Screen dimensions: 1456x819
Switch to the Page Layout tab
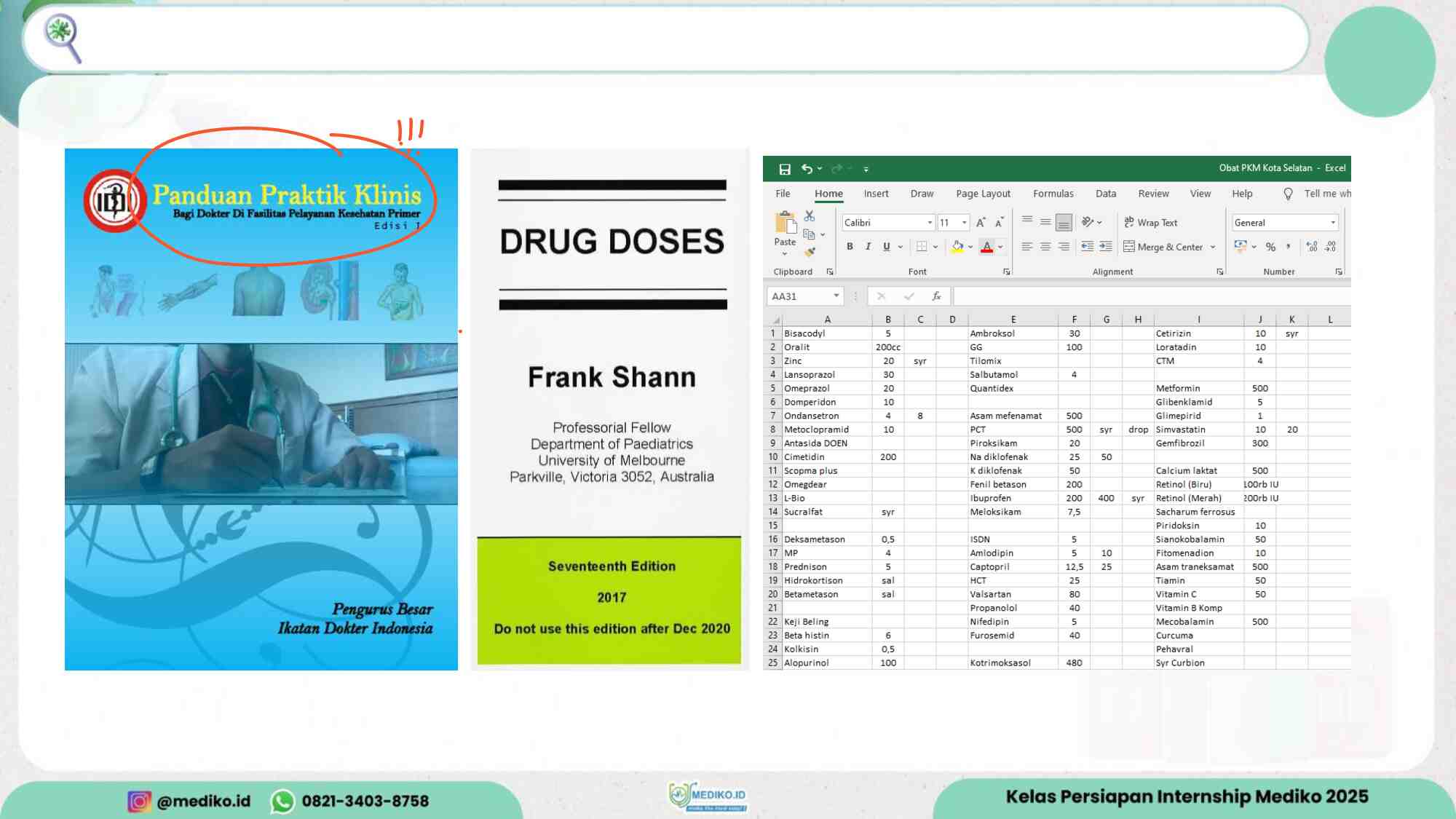coord(983,194)
